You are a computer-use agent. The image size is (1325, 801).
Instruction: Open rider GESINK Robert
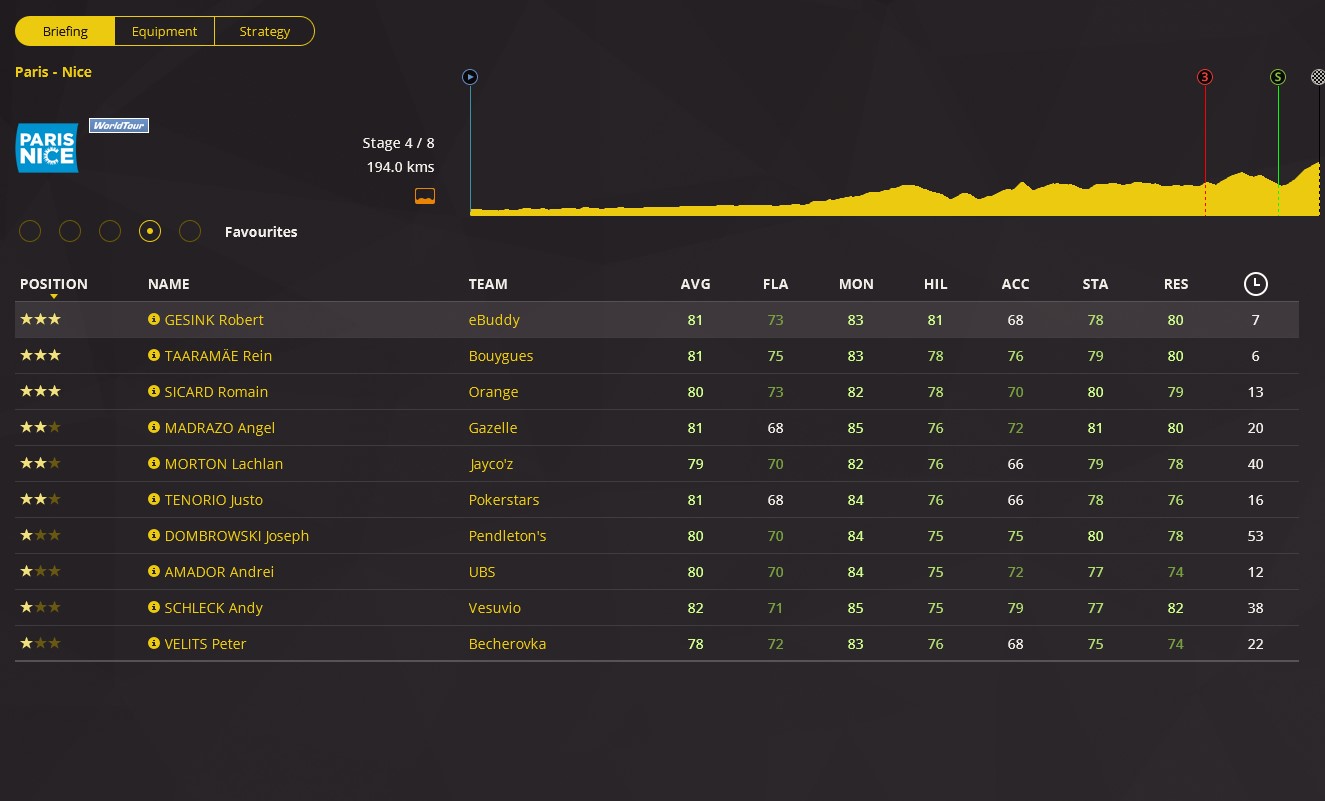tap(214, 320)
